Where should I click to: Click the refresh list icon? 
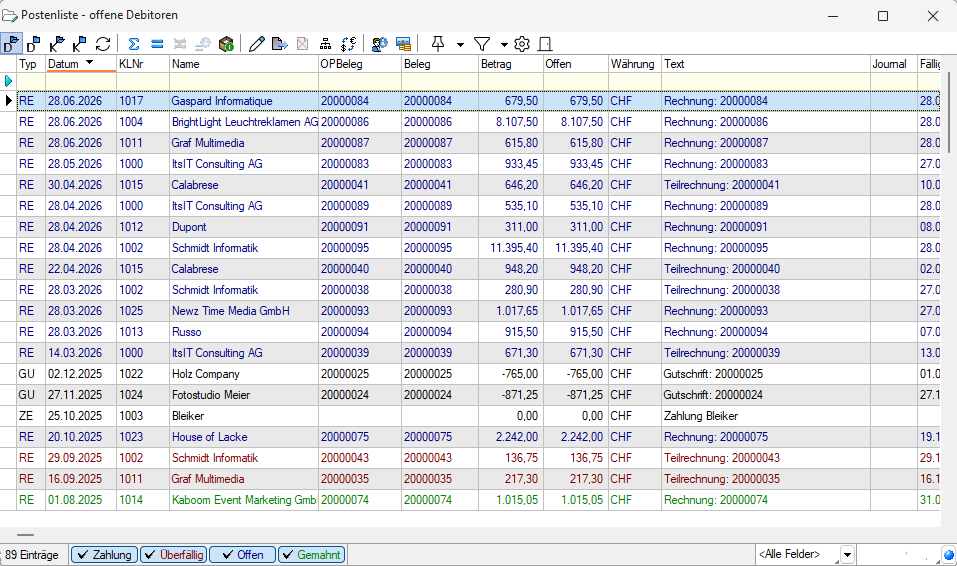tap(103, 44)
